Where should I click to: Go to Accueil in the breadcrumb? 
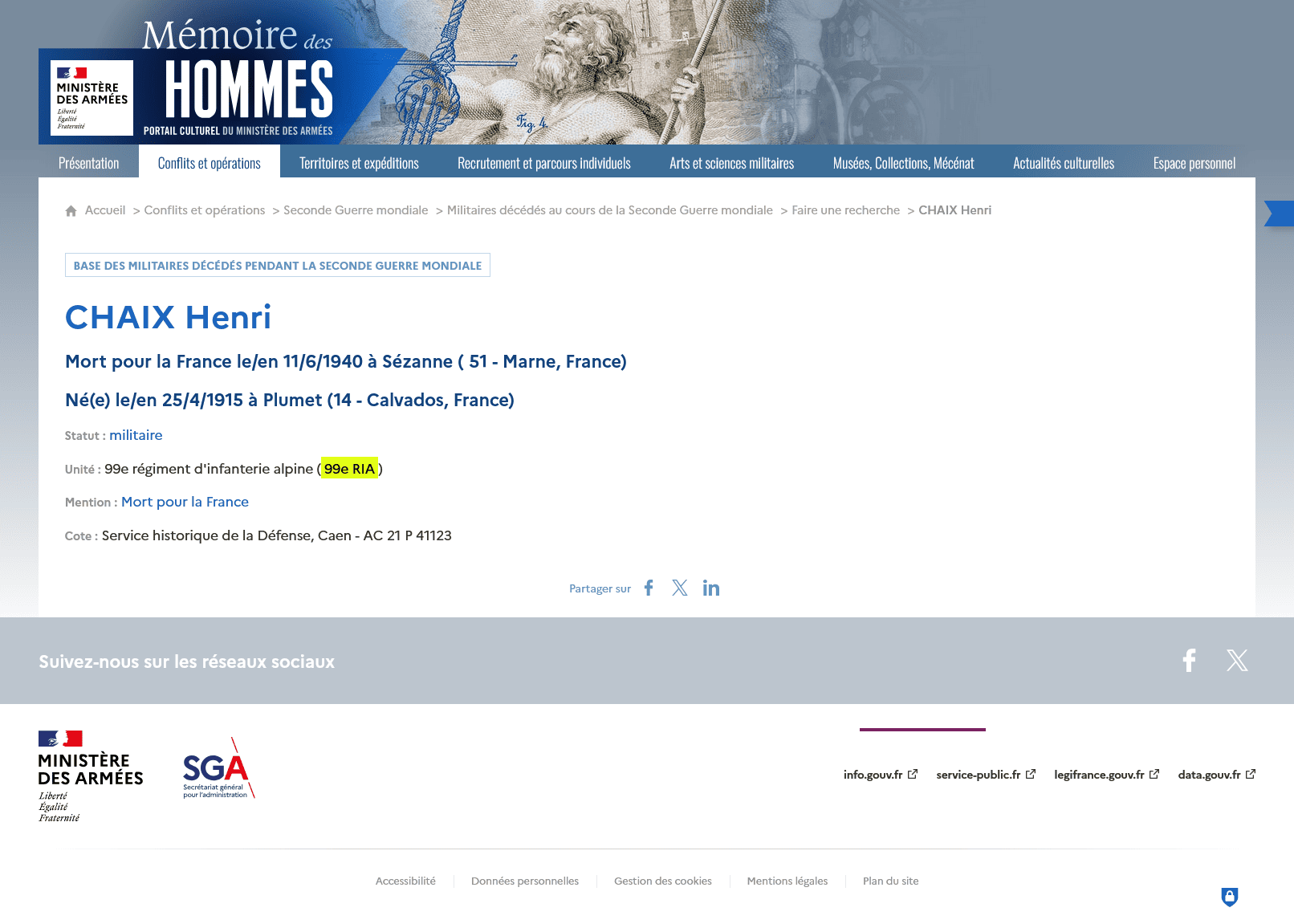105,210
